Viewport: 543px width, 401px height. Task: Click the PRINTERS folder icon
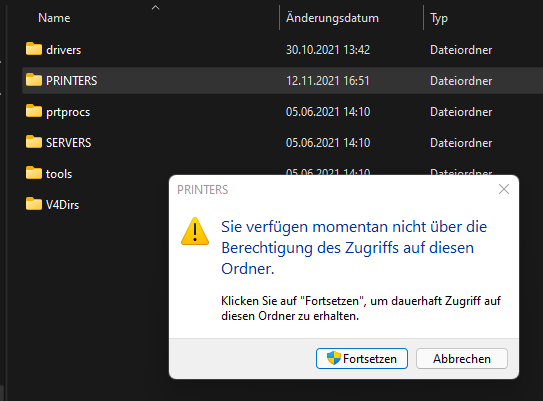[x=34, y=80]
